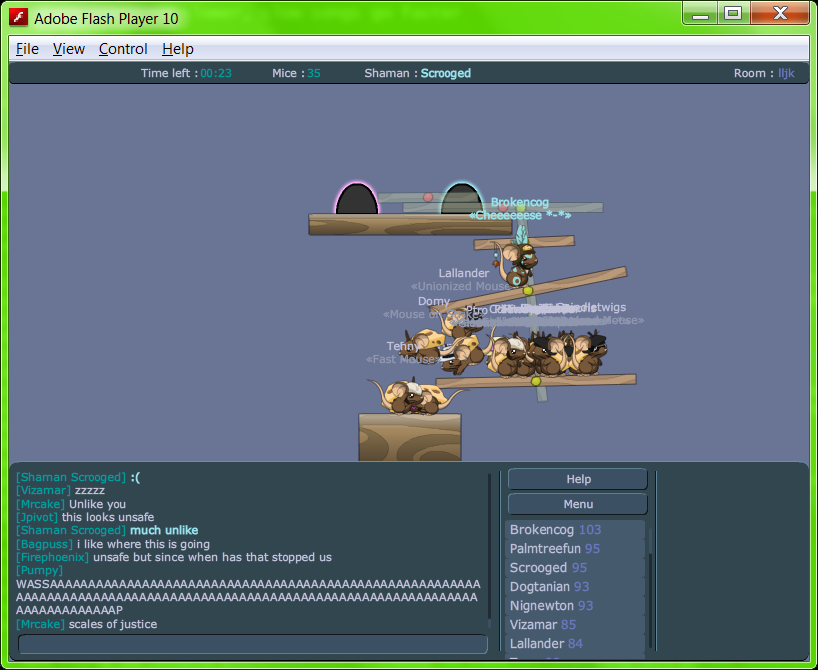
Task: Click the red anchor dot on transparent plank
Action: pos(428,197)
